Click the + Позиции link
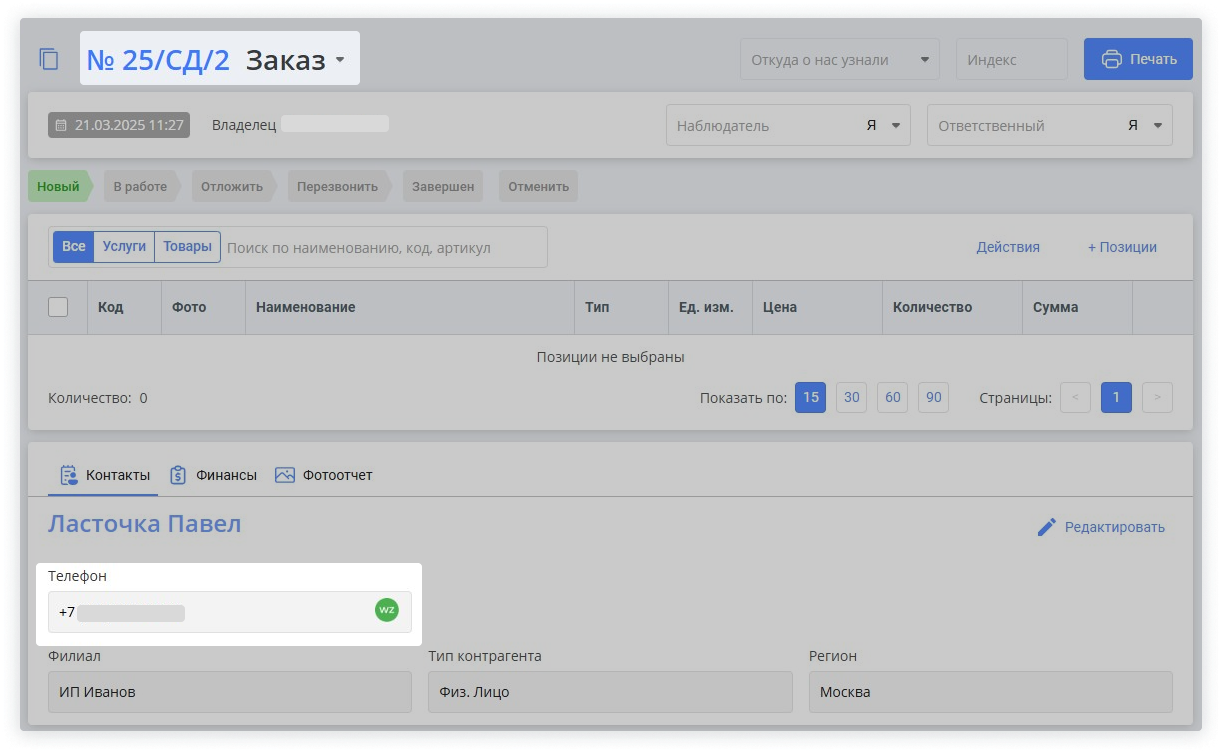 1121,247
